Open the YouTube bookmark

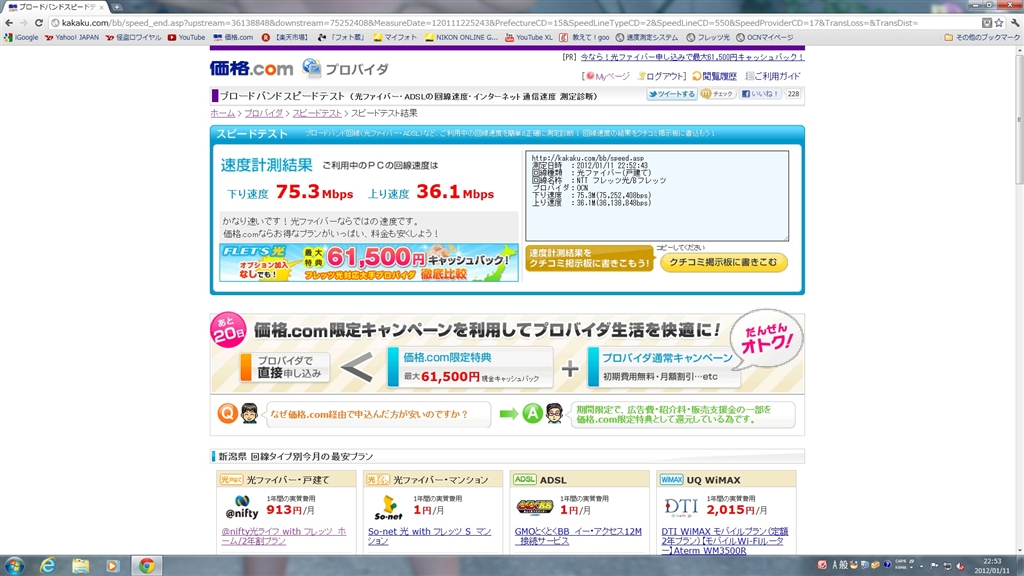coord(186,37)
